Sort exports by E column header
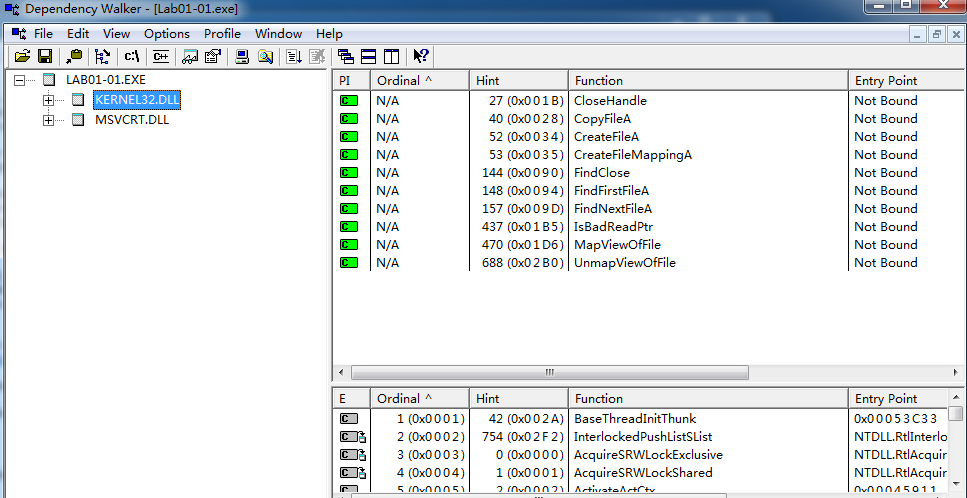The height and width of the screenshot is (498, 967). click(x=352, y=399)
